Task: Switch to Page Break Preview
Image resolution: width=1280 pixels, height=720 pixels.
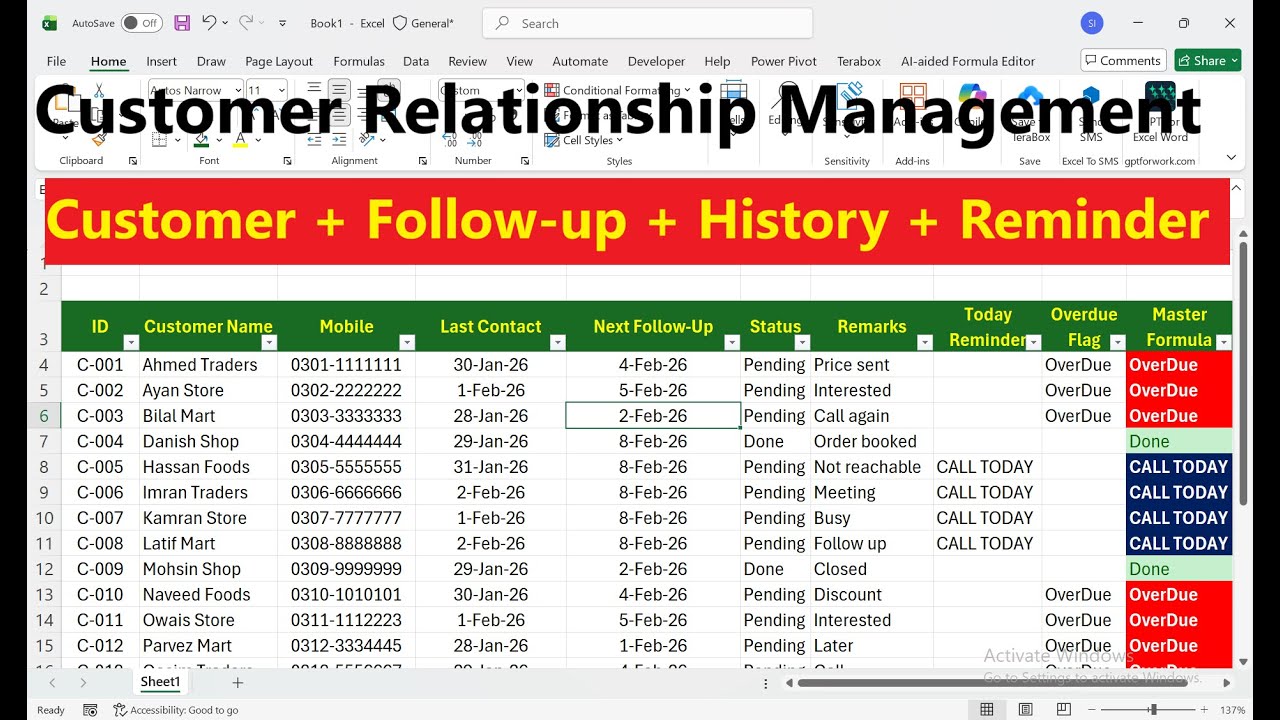Action: tap(1063, 710)
